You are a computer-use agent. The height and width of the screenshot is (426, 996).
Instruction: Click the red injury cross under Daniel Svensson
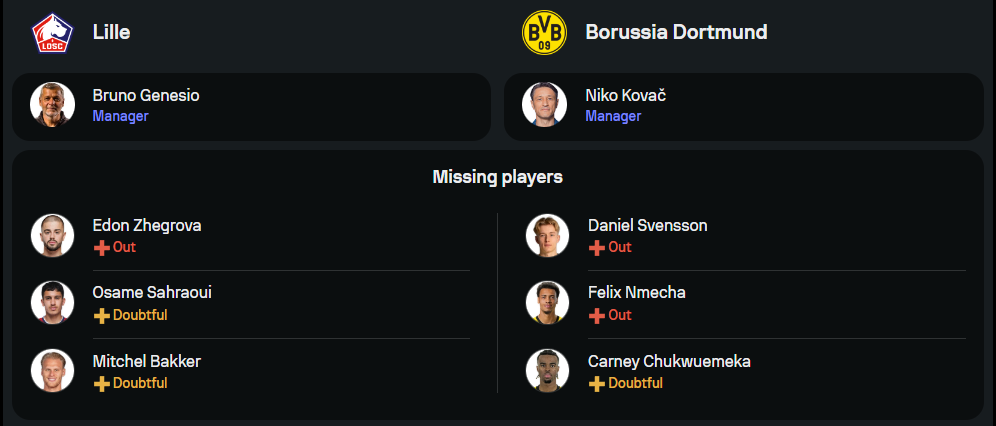(597, 247)
